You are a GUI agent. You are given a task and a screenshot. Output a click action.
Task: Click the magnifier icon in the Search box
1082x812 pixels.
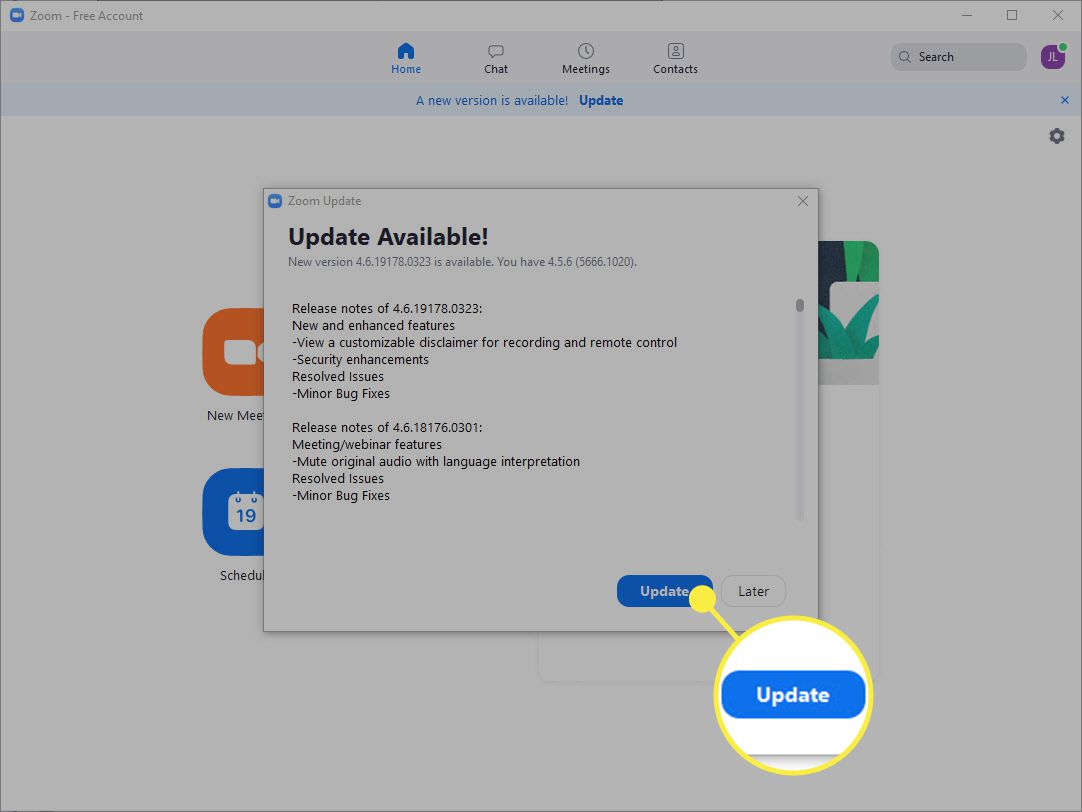(905, 57)
